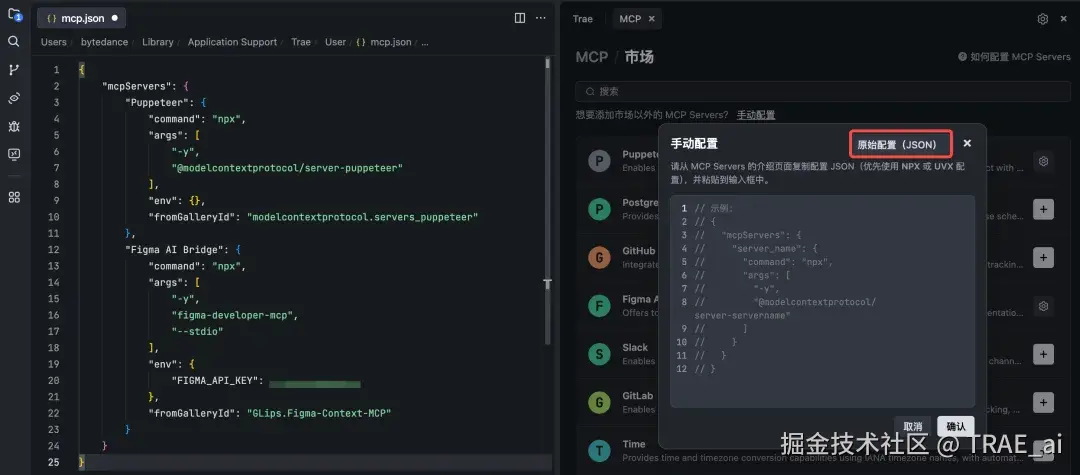Select the bytedance breadcrumb segment
1080x475 pixels.
pyautogui.click(x=105, y=42)
